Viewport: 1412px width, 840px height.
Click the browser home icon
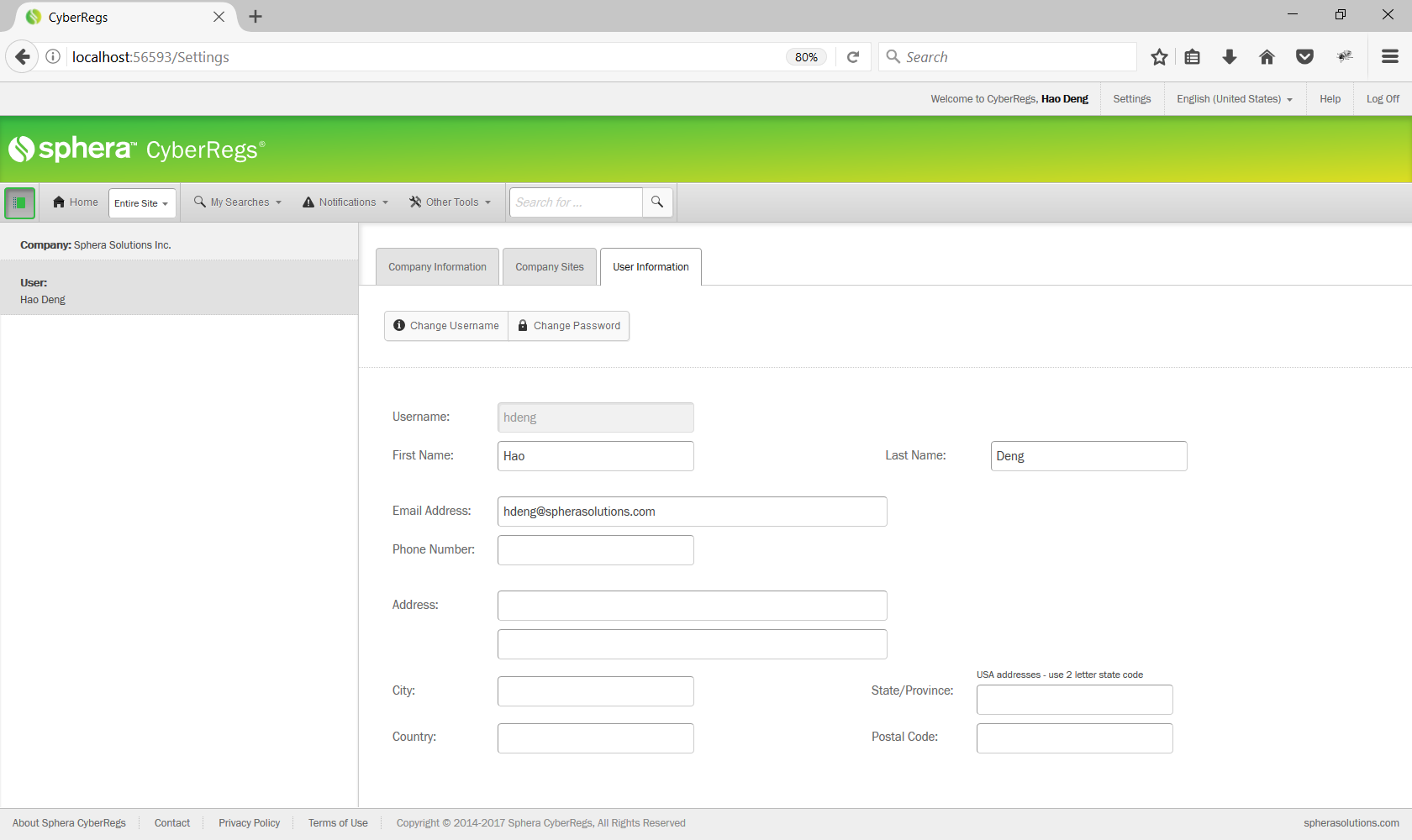tap(1267, 57)
